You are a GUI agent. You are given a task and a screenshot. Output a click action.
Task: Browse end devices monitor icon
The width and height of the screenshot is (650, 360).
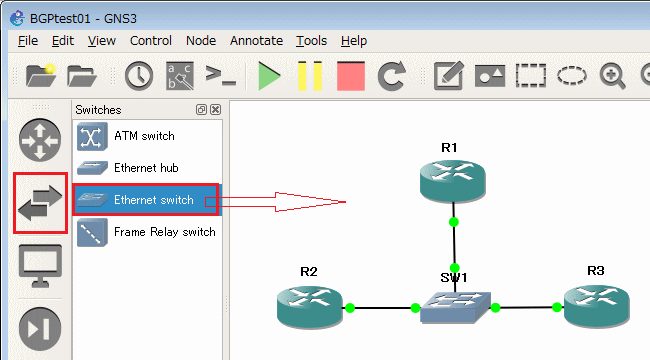click(x=40, y=266)
